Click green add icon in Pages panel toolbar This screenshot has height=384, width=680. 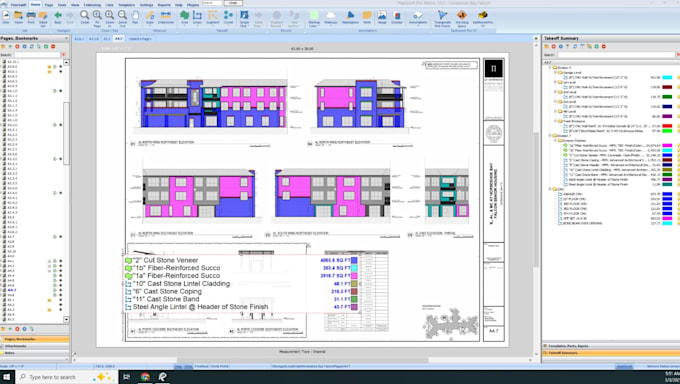[x=10, y=46]
